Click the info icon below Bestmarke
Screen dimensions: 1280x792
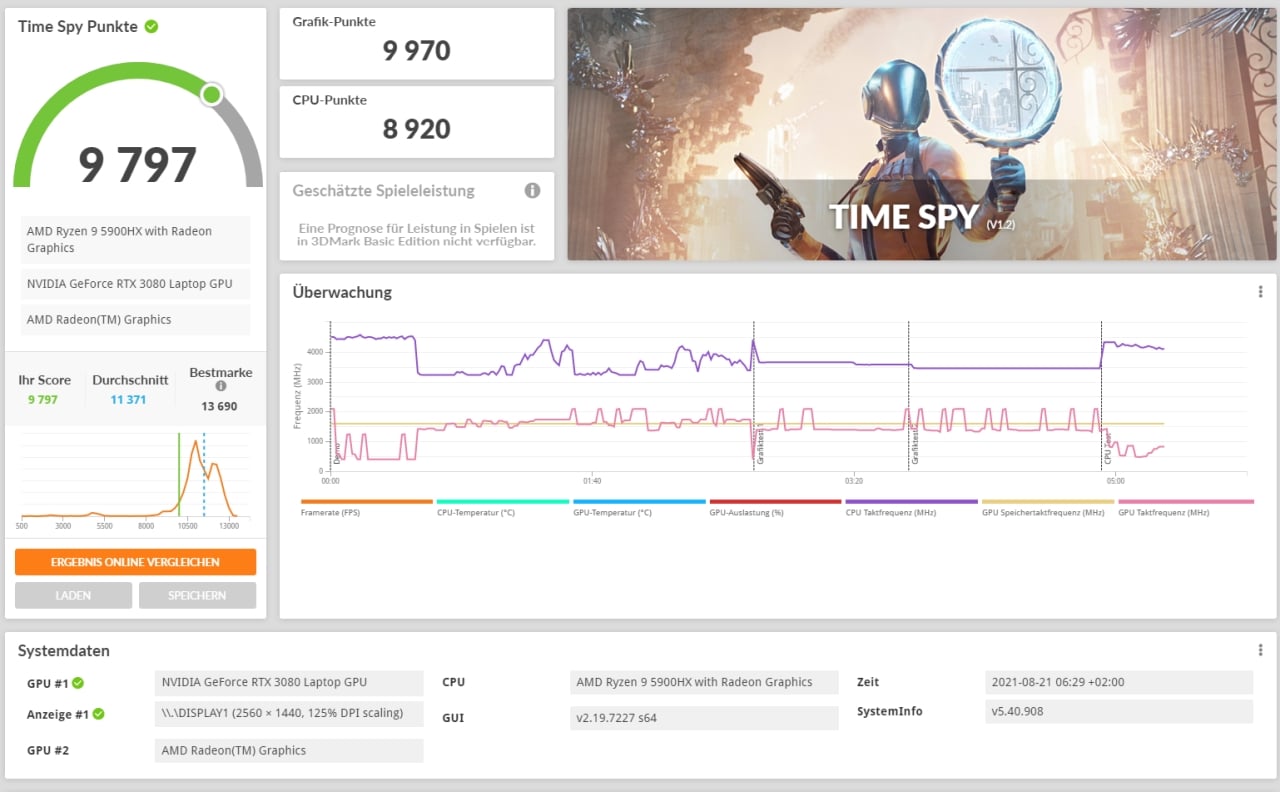coord(220,386)
